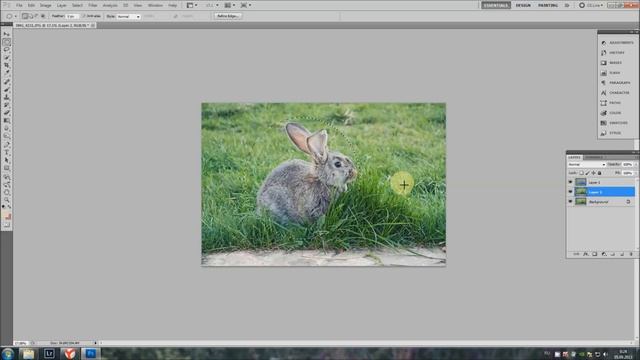
Task: Select the Gradient tool
Action: click(x=7, y=120)
